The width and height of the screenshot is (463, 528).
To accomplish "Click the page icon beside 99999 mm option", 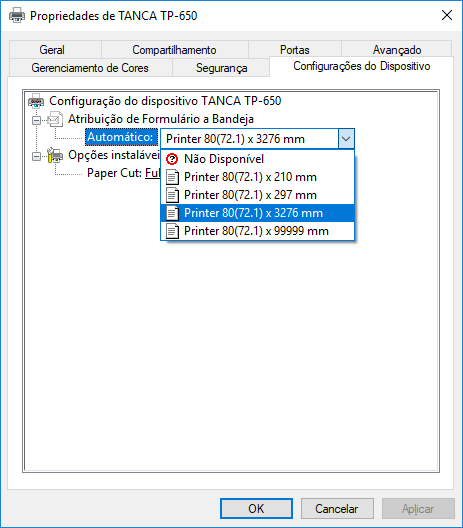I will click(x=172, y=231).
